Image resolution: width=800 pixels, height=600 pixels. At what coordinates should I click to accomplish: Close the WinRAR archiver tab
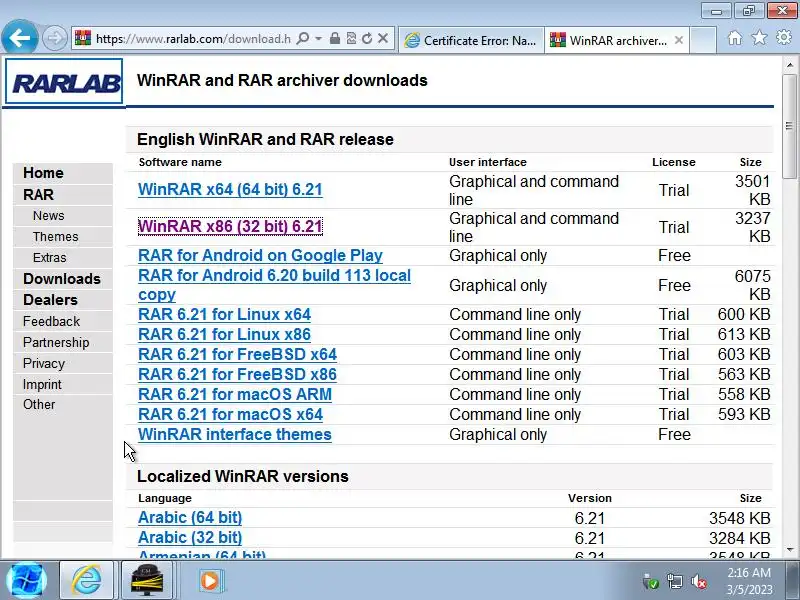click(679, 40)
